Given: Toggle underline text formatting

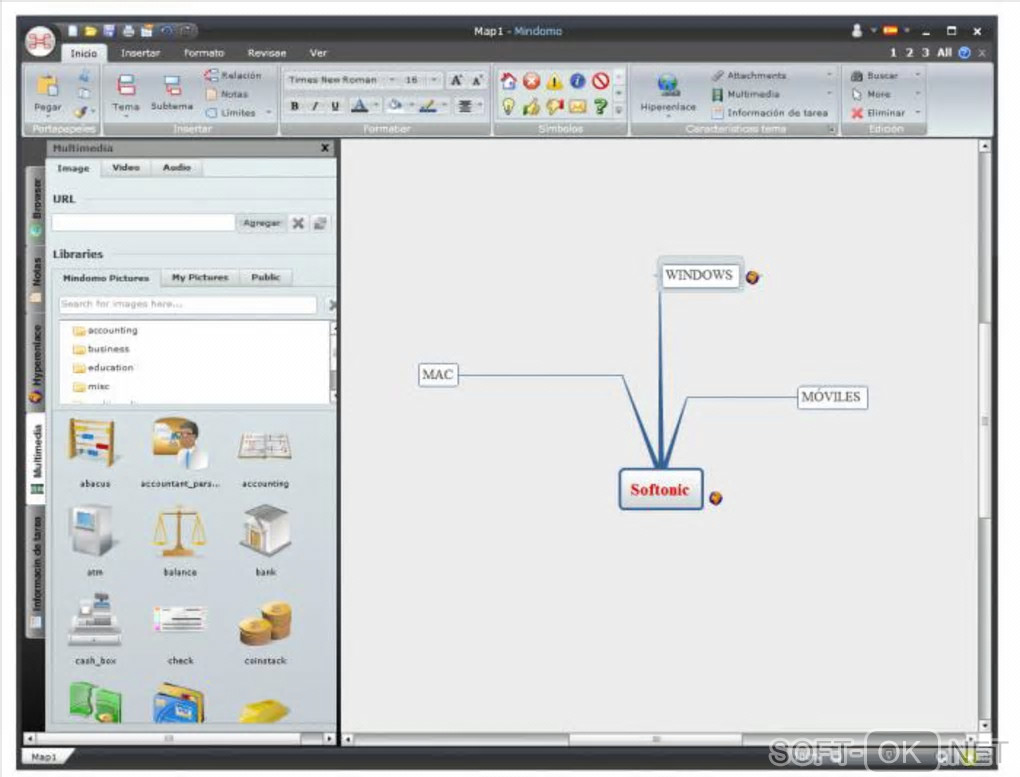Looking at the screenshot, I should (x=335, y=106).
